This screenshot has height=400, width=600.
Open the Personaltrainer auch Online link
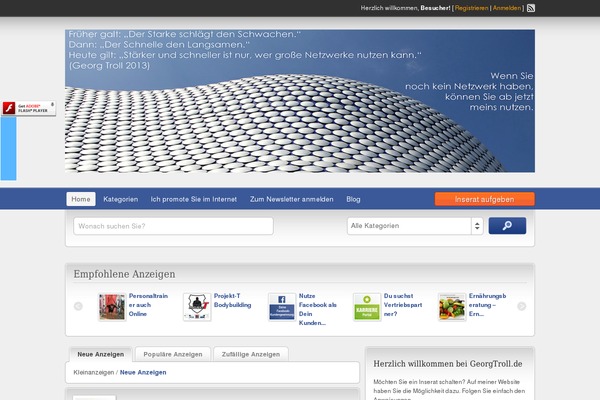(x=148, y=305)
